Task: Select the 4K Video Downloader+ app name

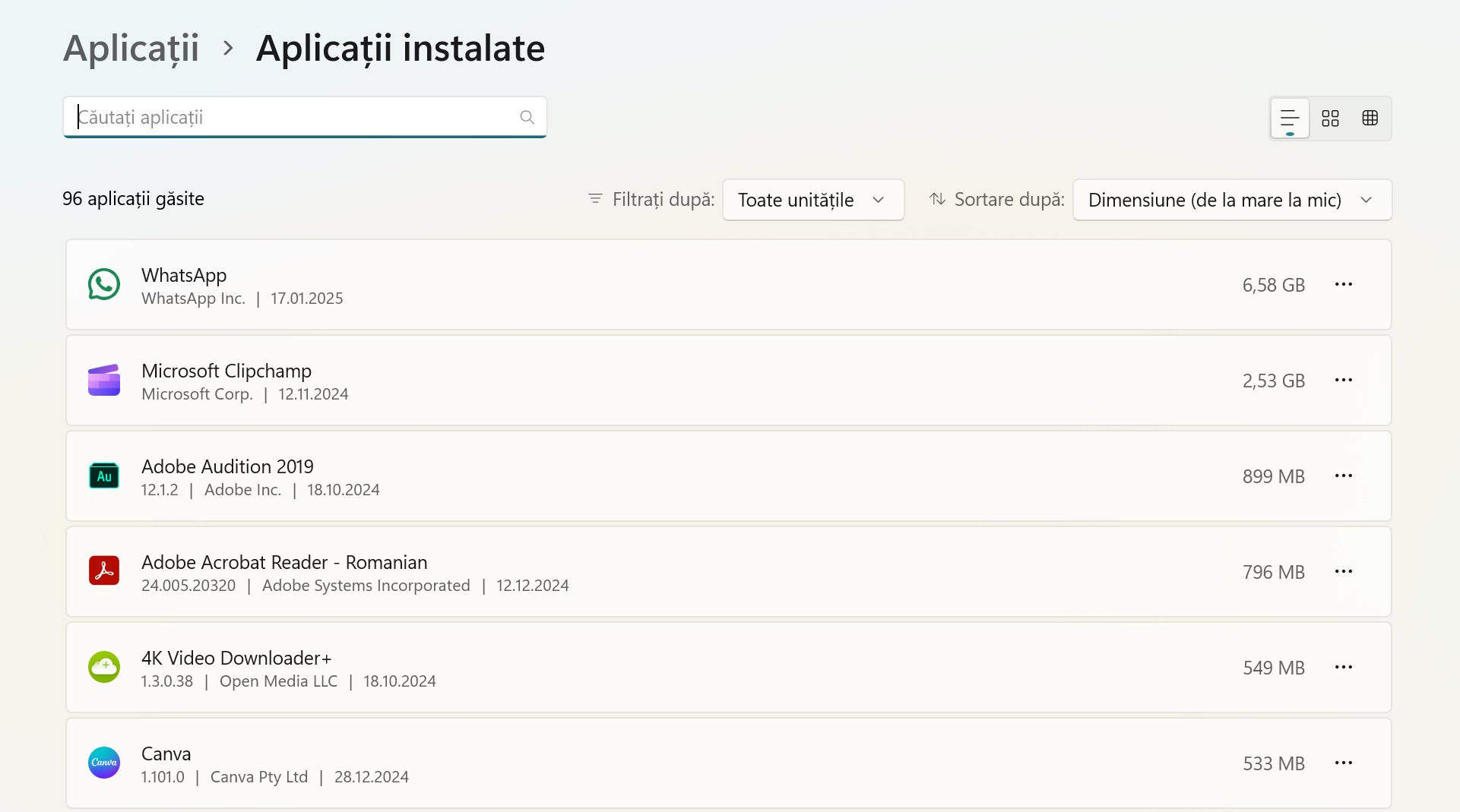Action: [236, 658]
